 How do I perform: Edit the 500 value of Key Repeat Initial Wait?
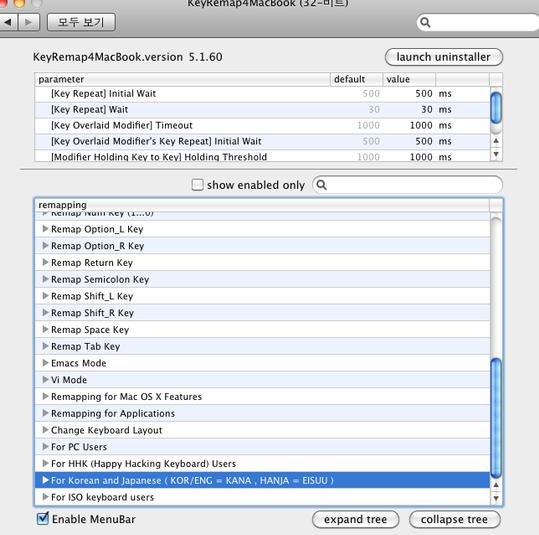click(x=424, y=94)
